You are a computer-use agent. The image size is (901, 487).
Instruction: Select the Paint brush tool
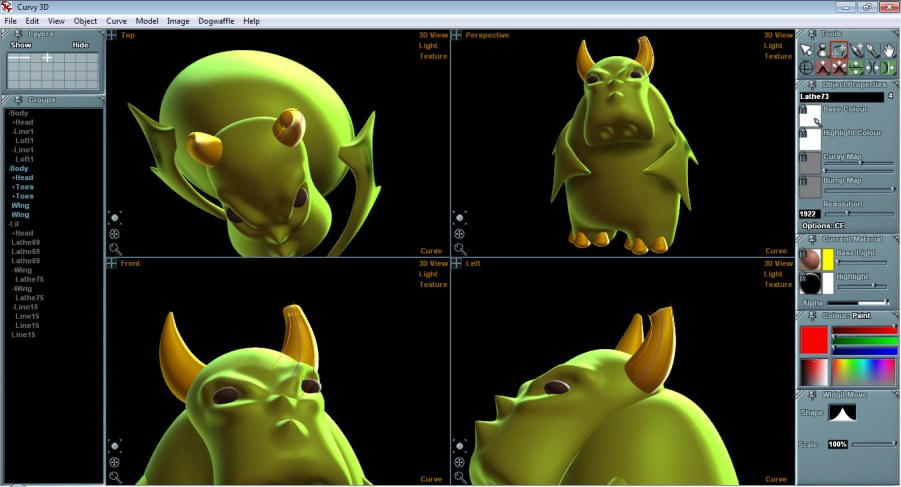tap(872, 51)
